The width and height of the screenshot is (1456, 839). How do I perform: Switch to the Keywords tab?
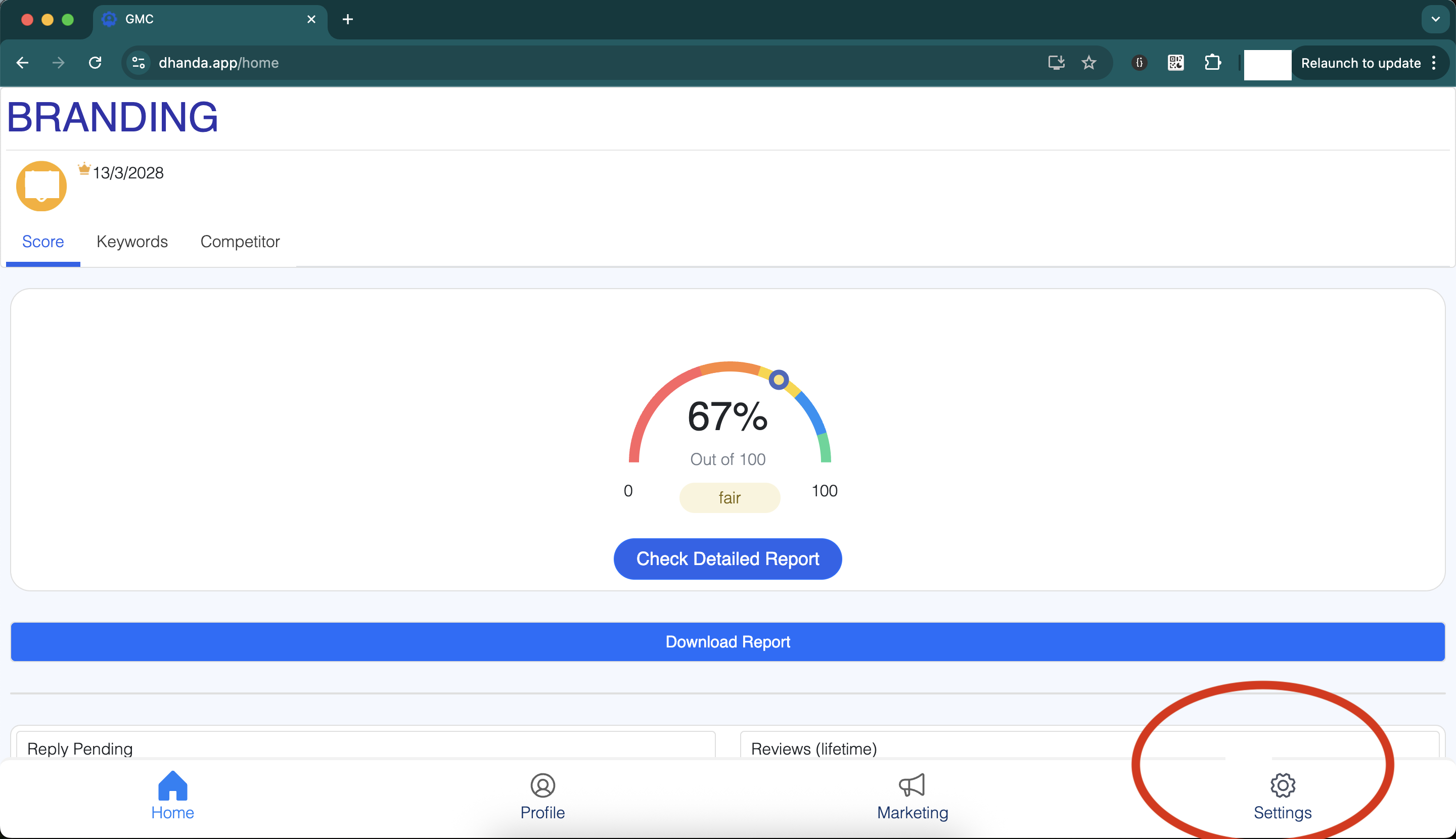coord(132,242)
